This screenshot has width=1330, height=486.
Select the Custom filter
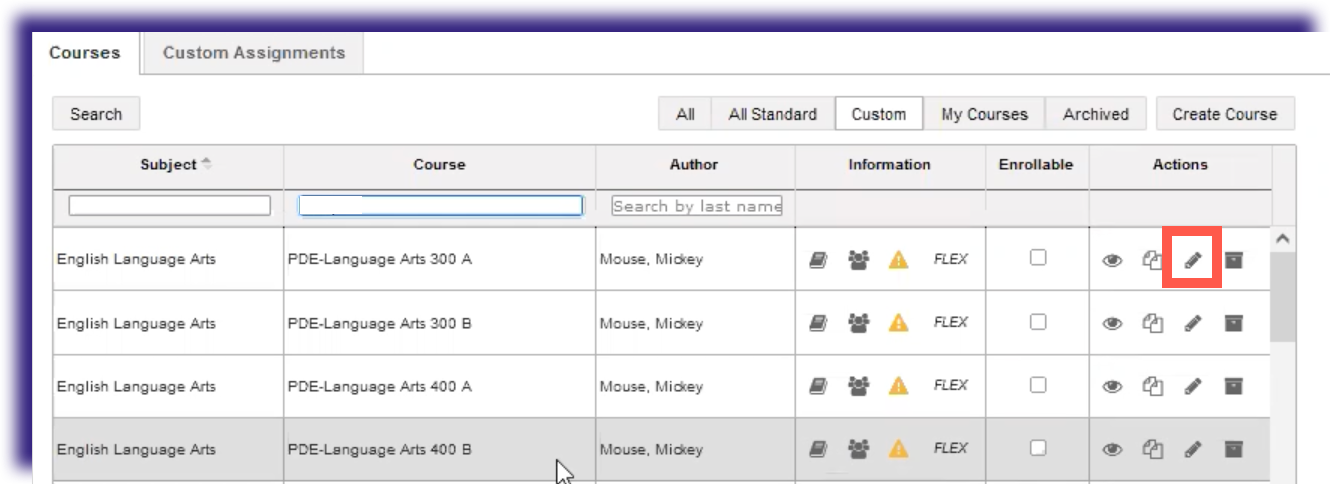[x=879, y=114]
